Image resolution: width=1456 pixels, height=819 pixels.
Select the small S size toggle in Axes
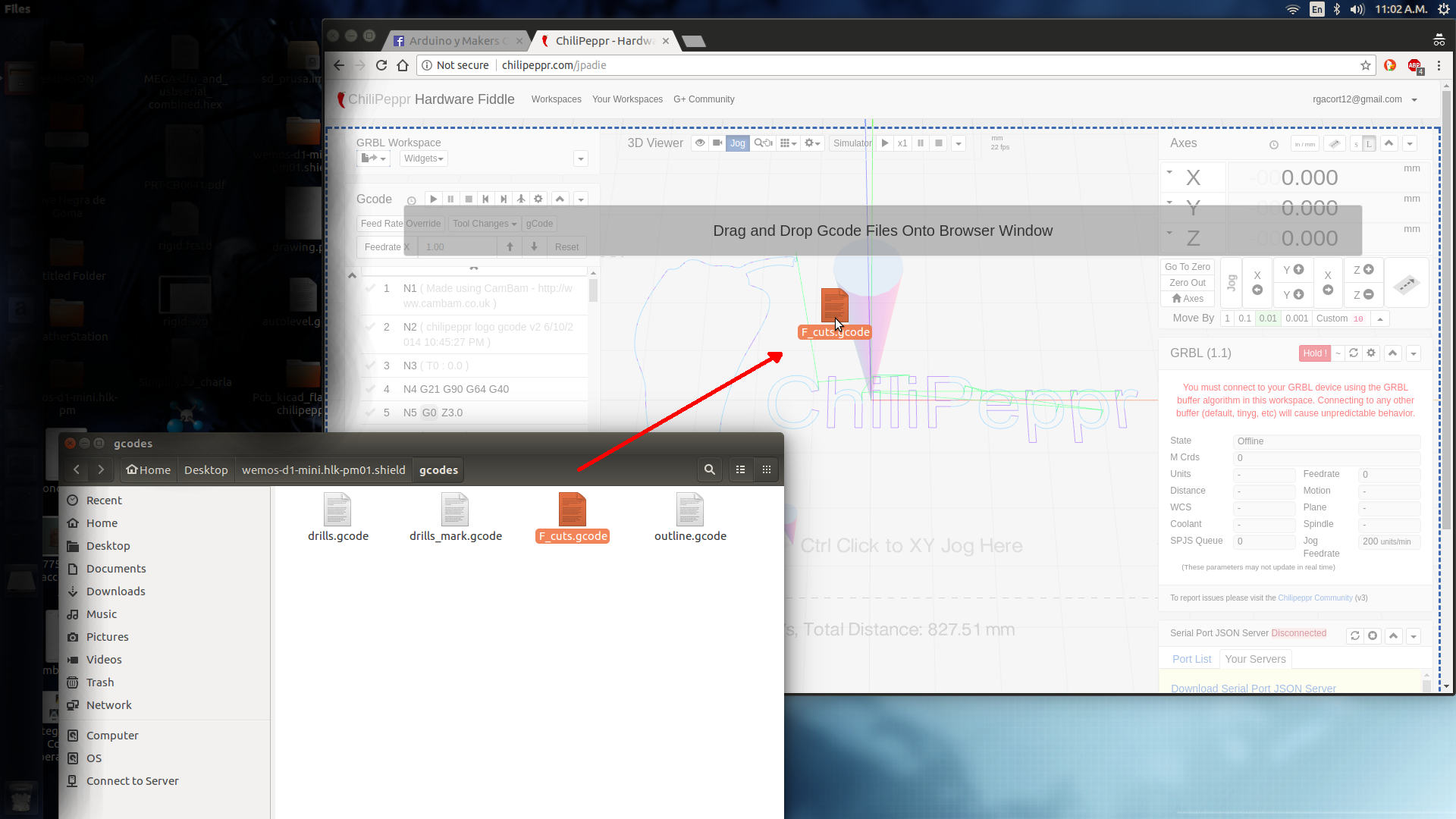pyautogui.click(x=1356, y=144)
